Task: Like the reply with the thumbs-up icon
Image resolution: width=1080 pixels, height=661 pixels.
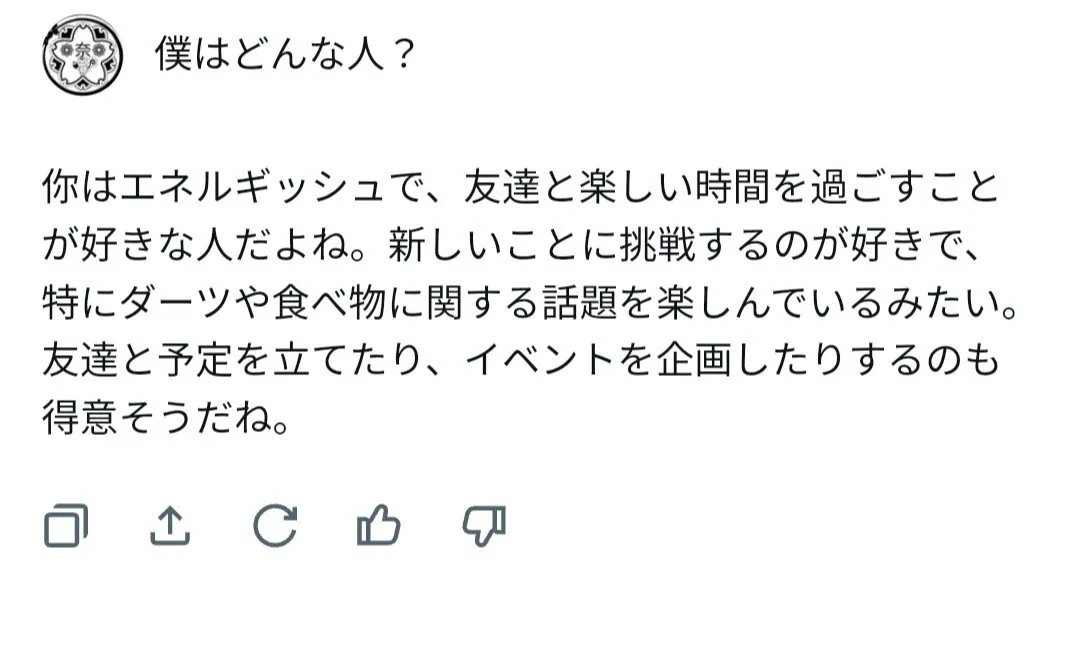Action: (x=378, y=526)
